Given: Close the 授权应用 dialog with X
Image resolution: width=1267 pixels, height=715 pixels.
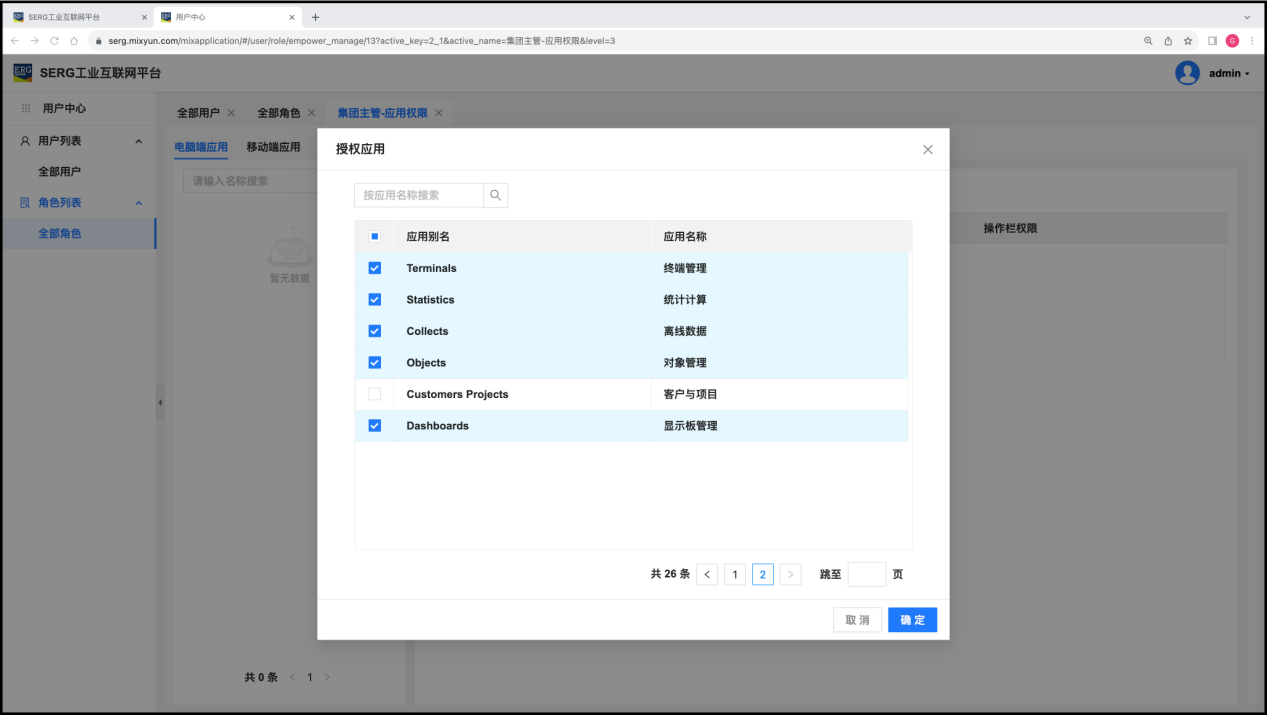Looking at the screenshot, I should [927, 150].
